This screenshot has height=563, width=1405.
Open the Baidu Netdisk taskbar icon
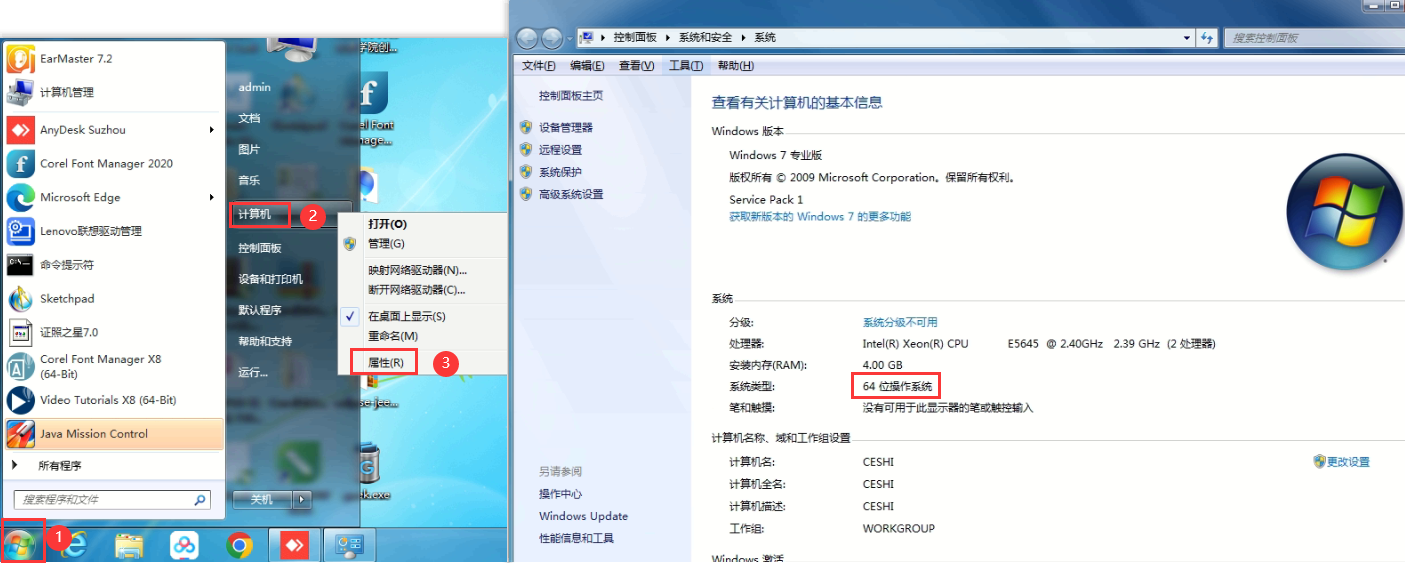(x=184, y=544)
